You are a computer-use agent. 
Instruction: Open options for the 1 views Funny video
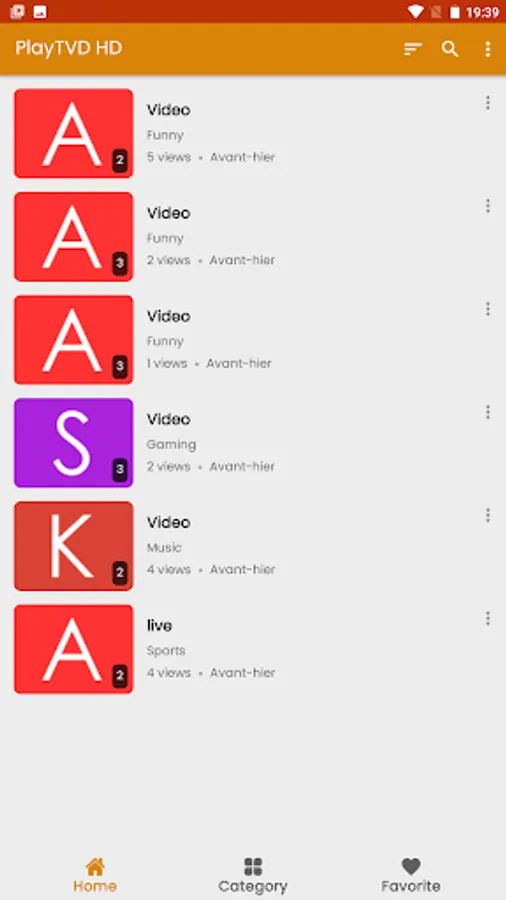(488, 309)
